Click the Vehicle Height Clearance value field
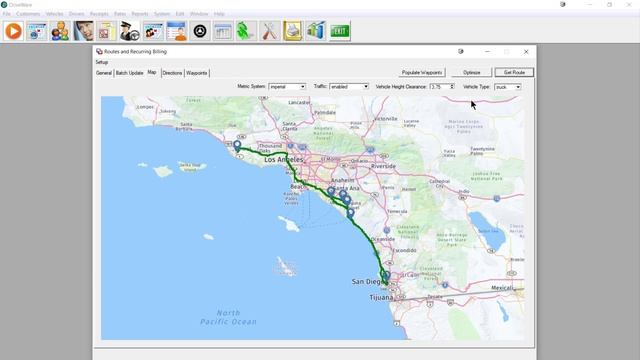640x360 pixels. (439, 87)
